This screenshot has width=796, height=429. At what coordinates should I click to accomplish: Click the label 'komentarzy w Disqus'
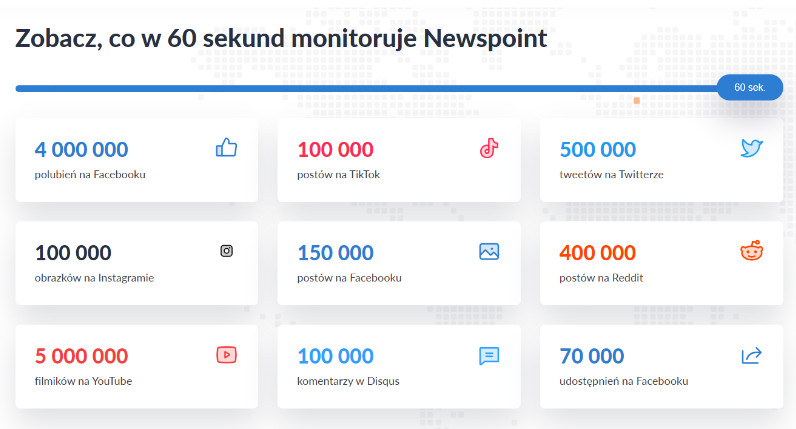point(348,381)
